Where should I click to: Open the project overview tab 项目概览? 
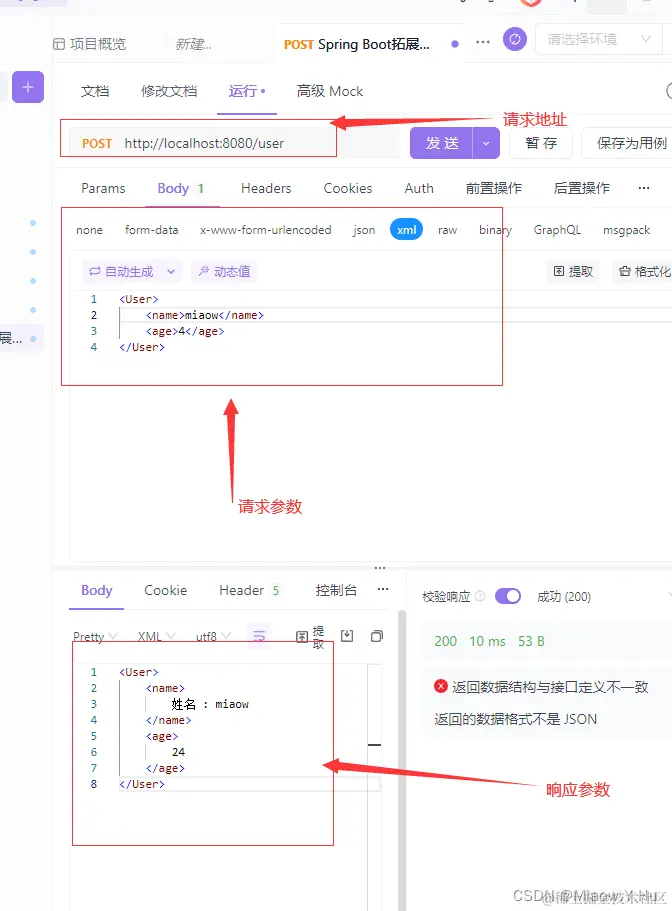(89, 44)
